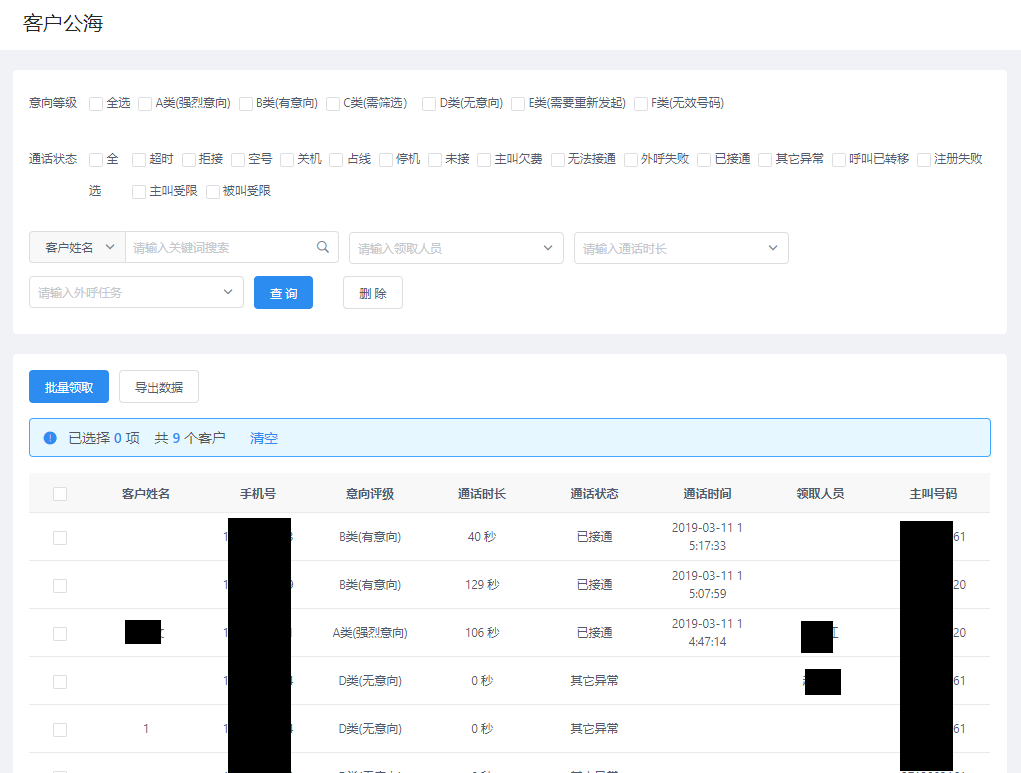Click the 2019-03-11 15:07:59 time cell

click(x=707, y=585)
